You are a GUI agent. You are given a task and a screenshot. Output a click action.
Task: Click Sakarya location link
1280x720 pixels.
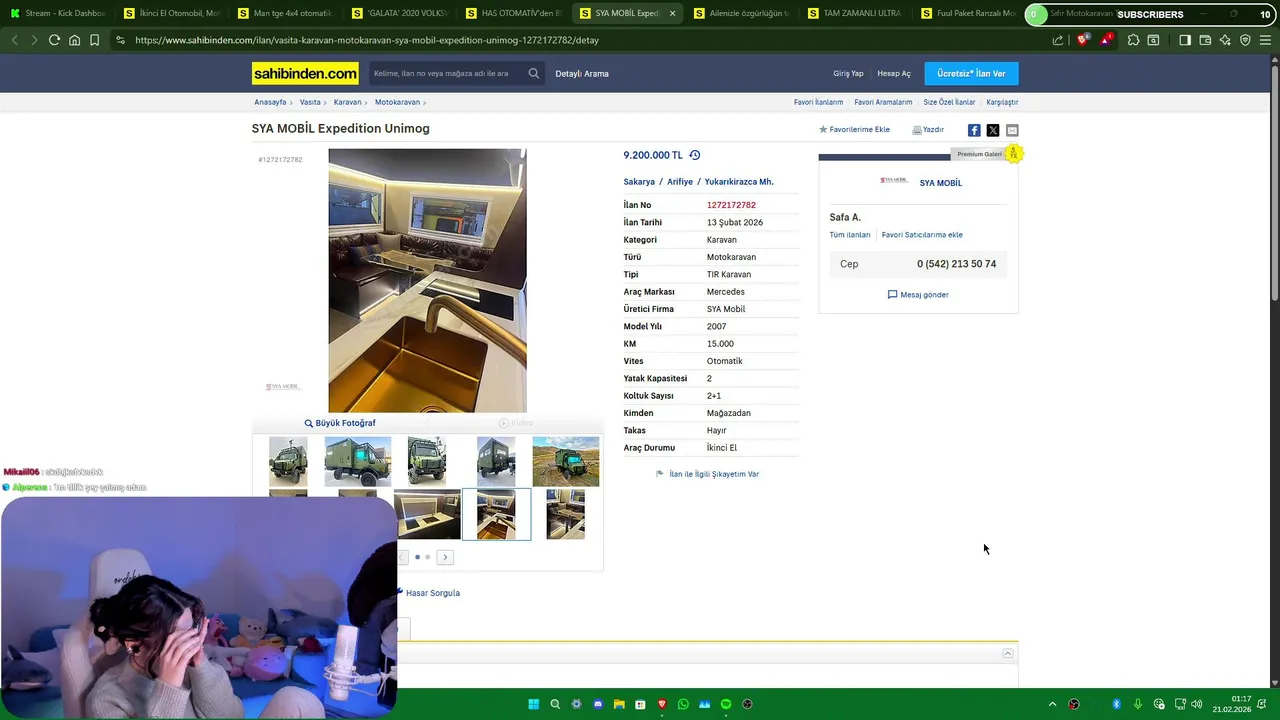click(639, 182)
